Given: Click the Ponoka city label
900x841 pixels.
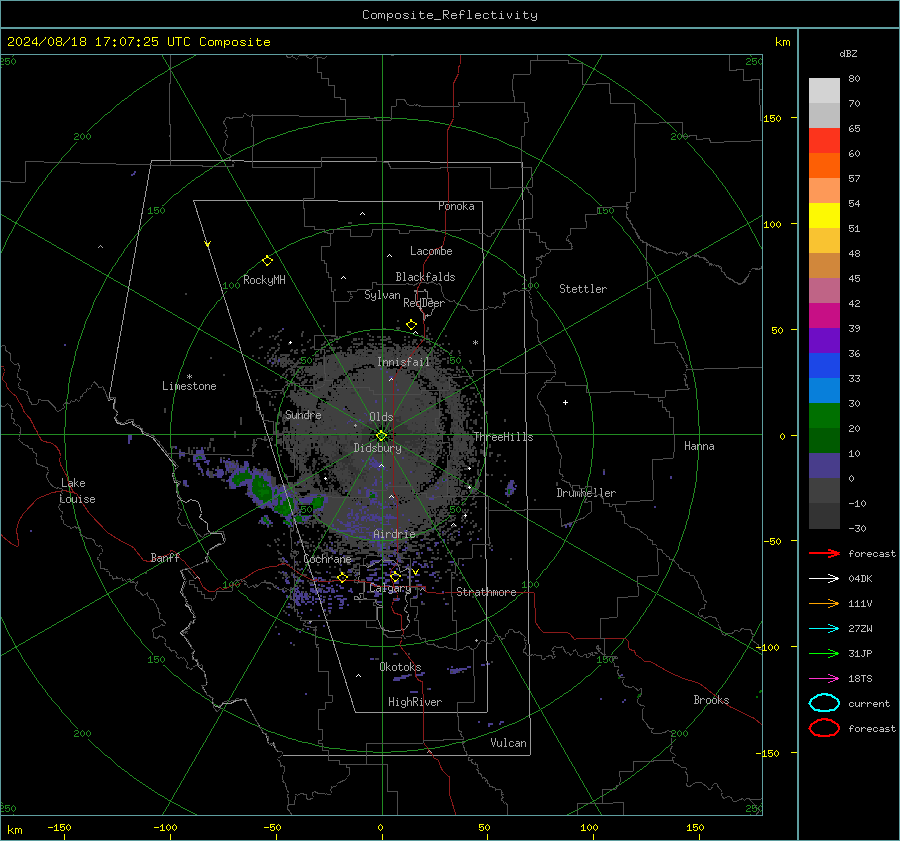Looking at the screenshot, I should [456, 206].
